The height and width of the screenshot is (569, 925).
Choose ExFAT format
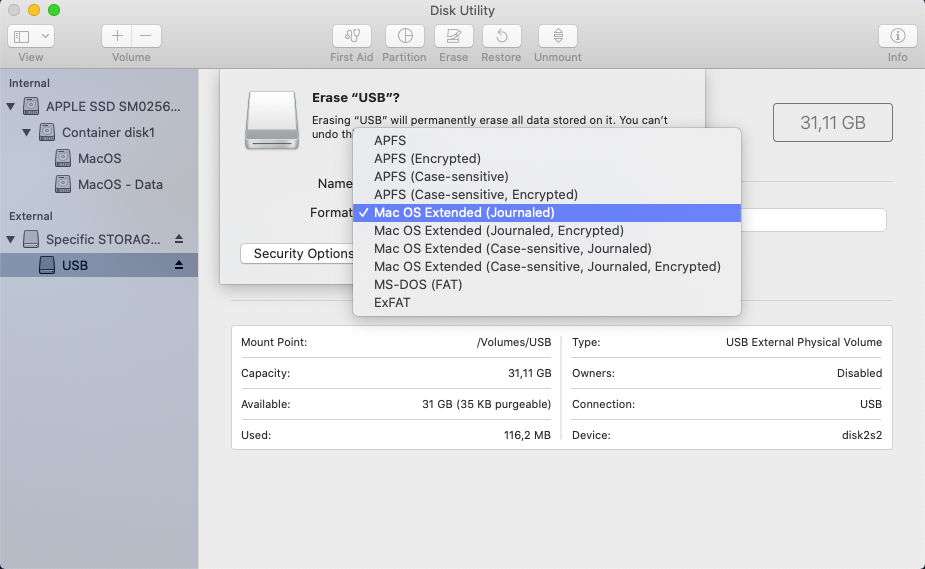coord(547,302)
